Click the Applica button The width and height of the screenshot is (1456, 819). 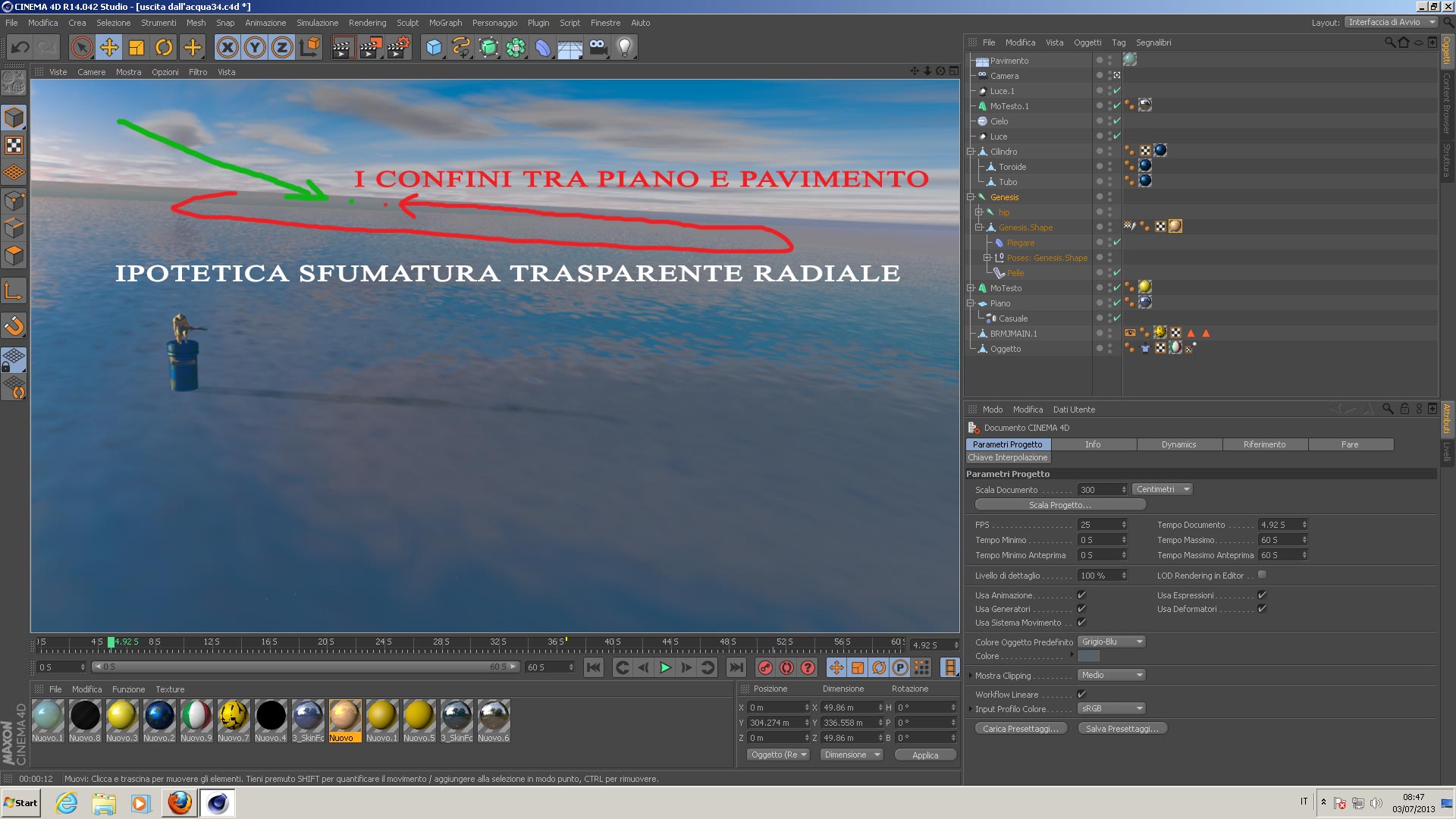[x=924, y=755]
